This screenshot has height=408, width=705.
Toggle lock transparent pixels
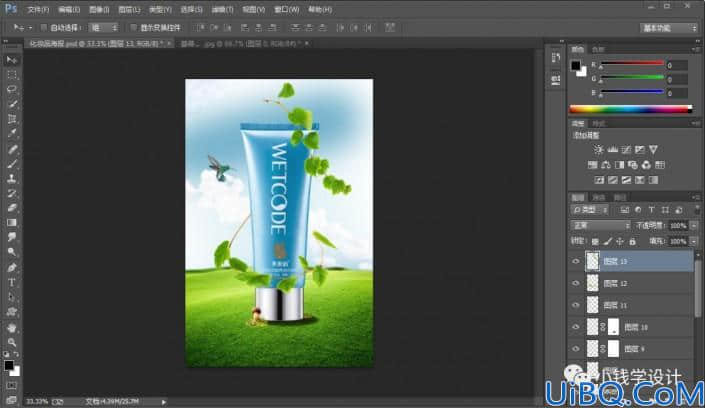click(x=595, y=242)
